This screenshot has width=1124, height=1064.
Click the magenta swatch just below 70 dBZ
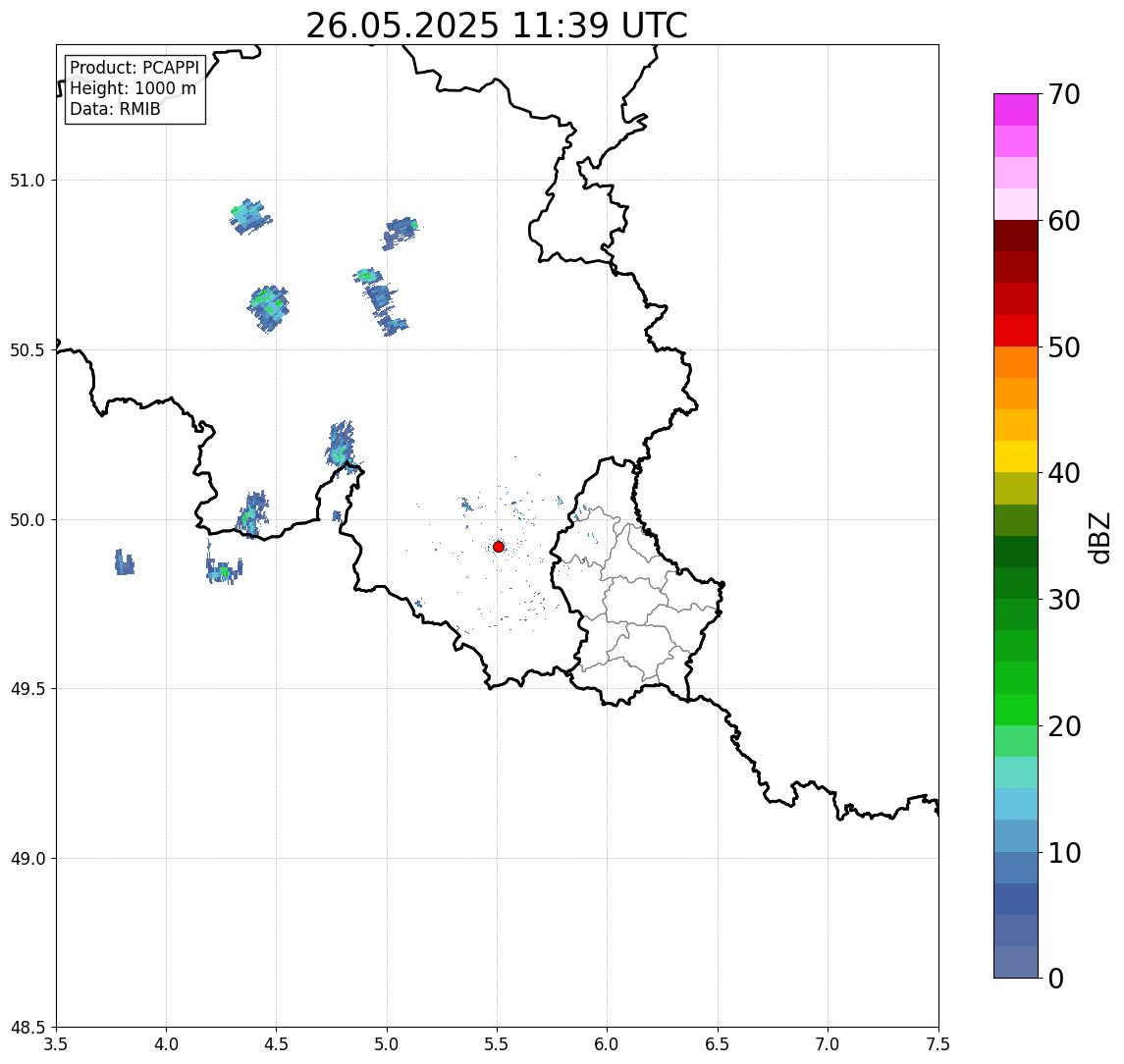1016,110
